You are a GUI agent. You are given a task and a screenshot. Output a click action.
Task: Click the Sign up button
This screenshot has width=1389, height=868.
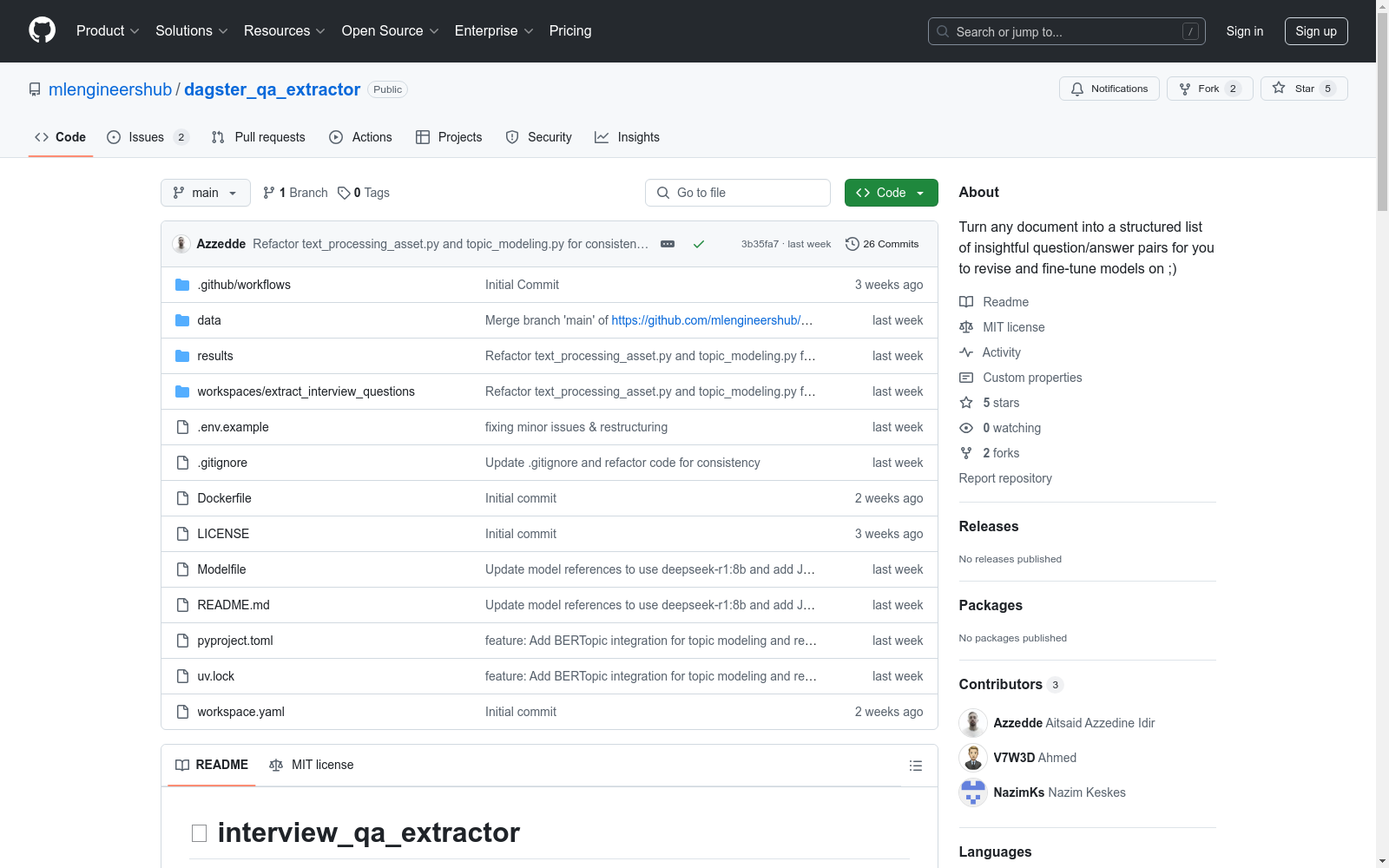[1316, 31]
